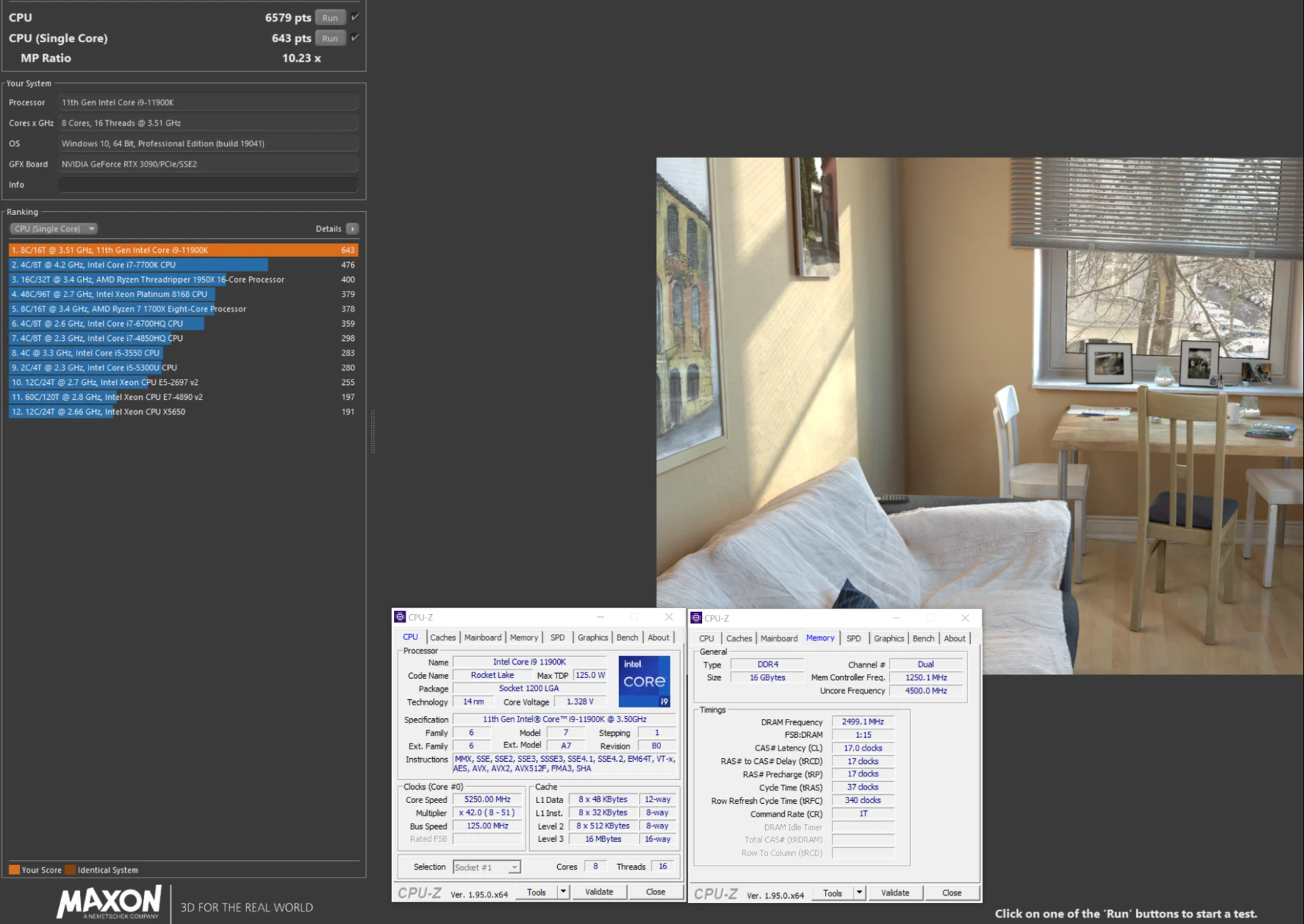Select ranking row 8 Core i5-3550

(x=183, y=353)
